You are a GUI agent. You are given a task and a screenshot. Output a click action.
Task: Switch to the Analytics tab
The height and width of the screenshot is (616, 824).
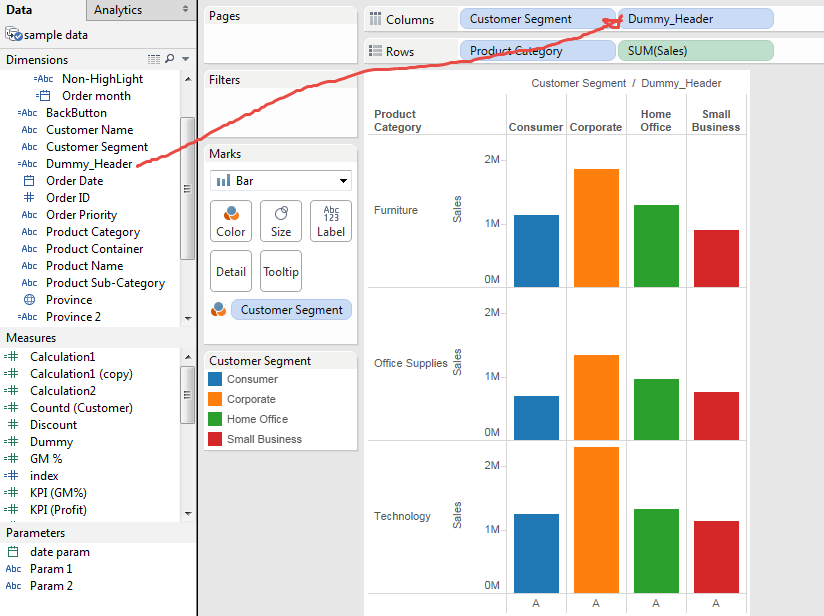point(118,9)
